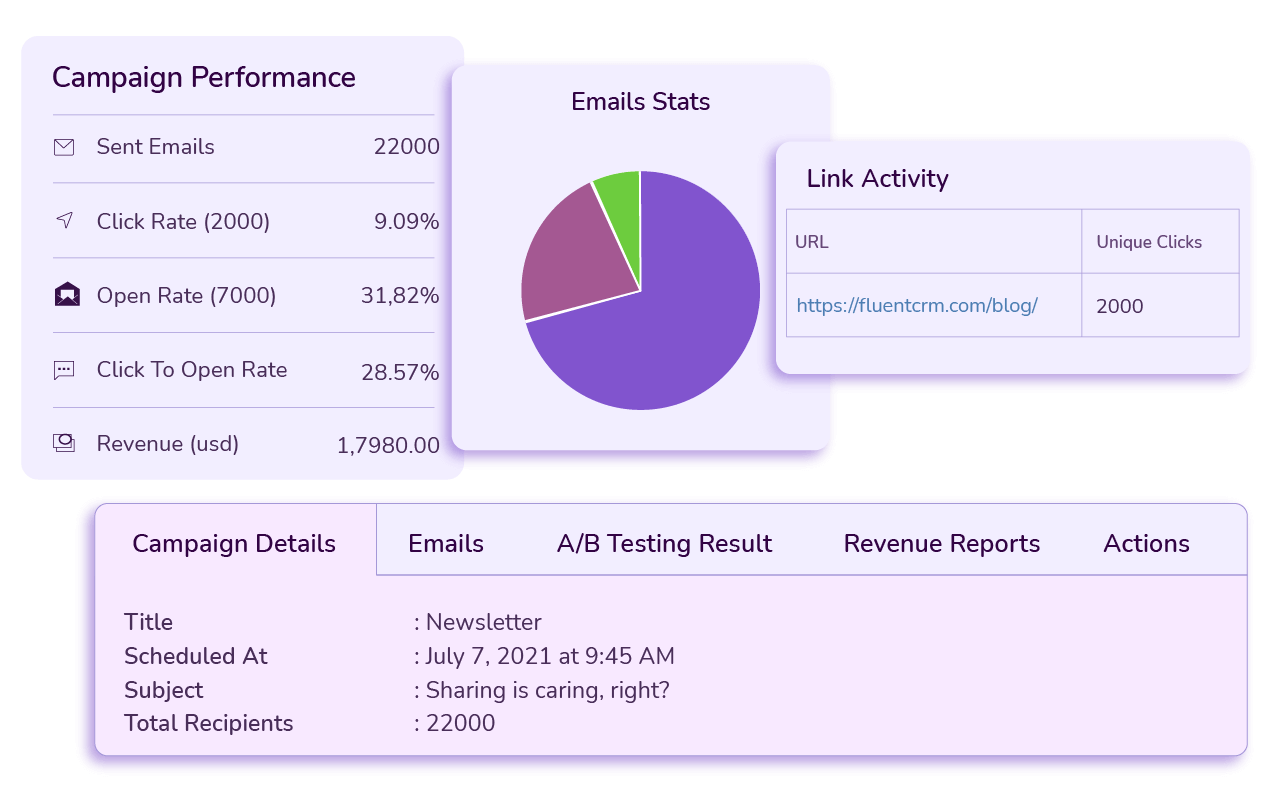The width and height of the screenshot is (1271, 792).
Task: Select the Click Rate paper plane icon
Action: [x=64, y=221]
